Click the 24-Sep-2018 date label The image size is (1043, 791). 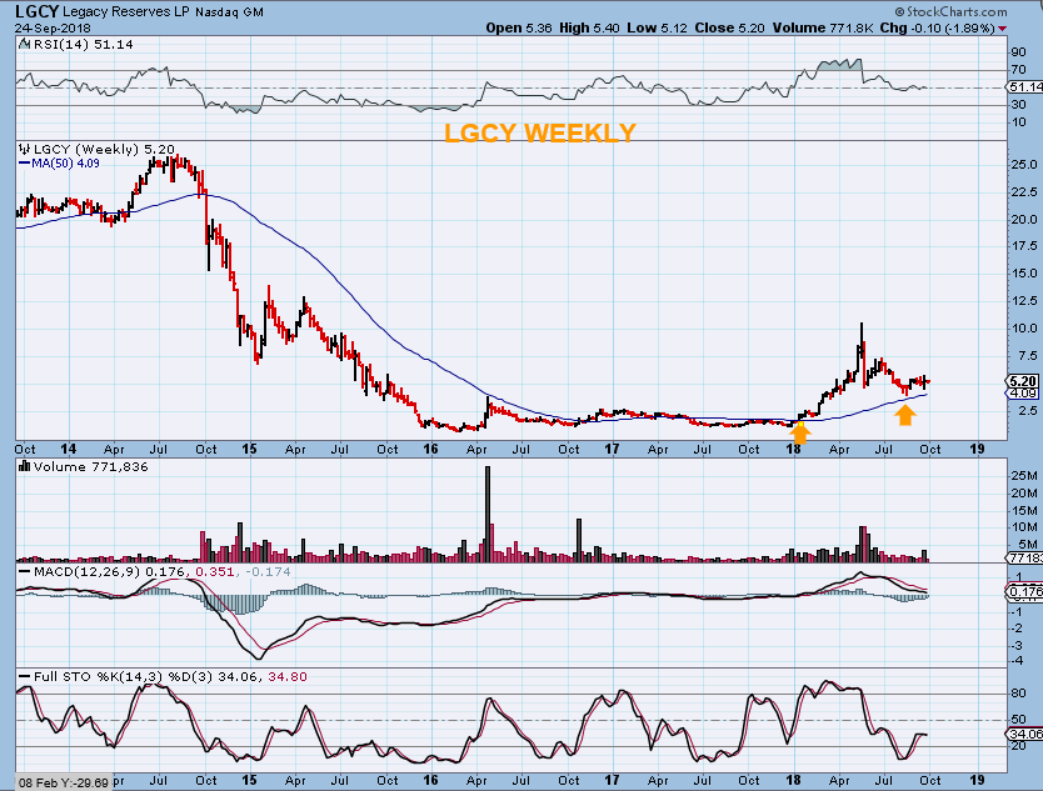coord(53,28)
